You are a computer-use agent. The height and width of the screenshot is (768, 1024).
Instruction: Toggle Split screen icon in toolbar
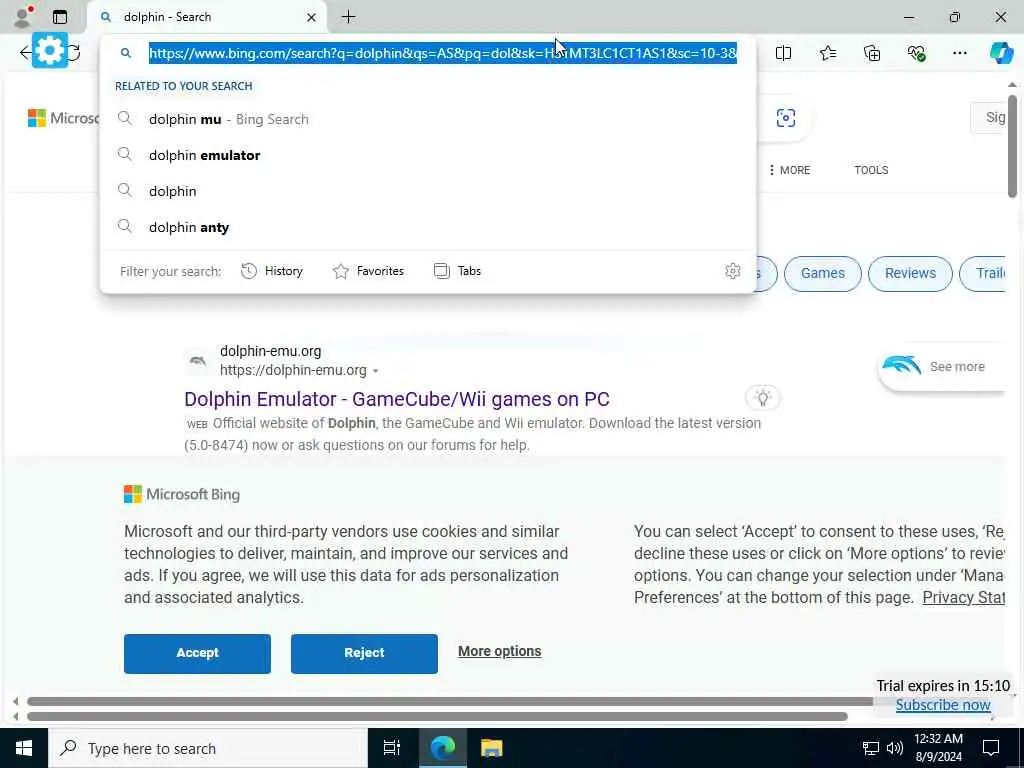coord(783,53)
